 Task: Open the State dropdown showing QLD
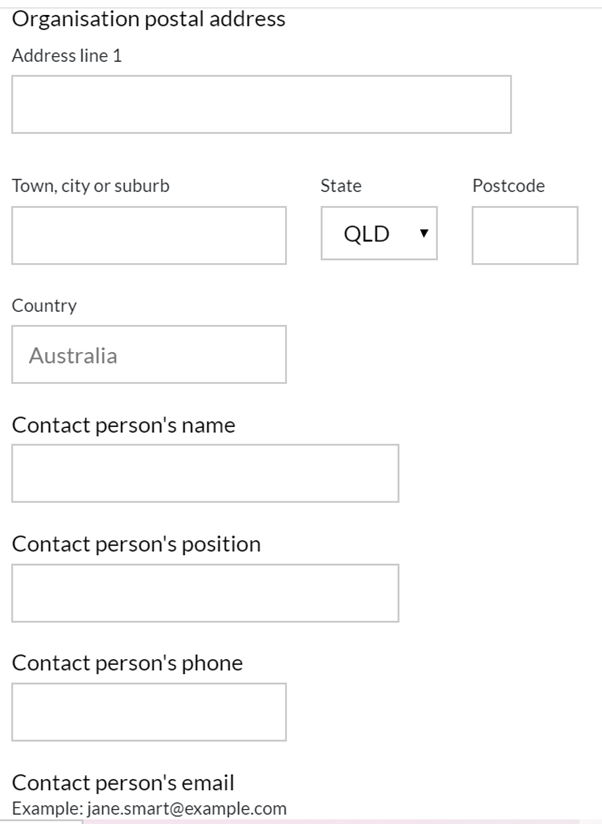click(379, 233)
